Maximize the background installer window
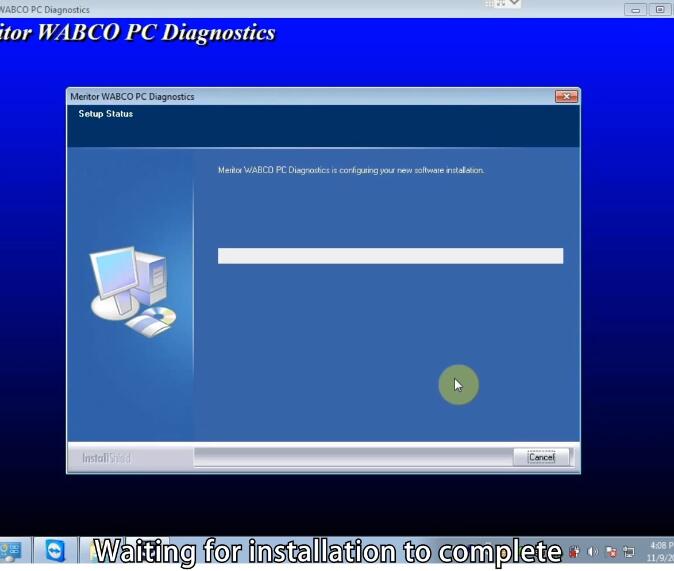674x571 pixels. tap(660, 9)
